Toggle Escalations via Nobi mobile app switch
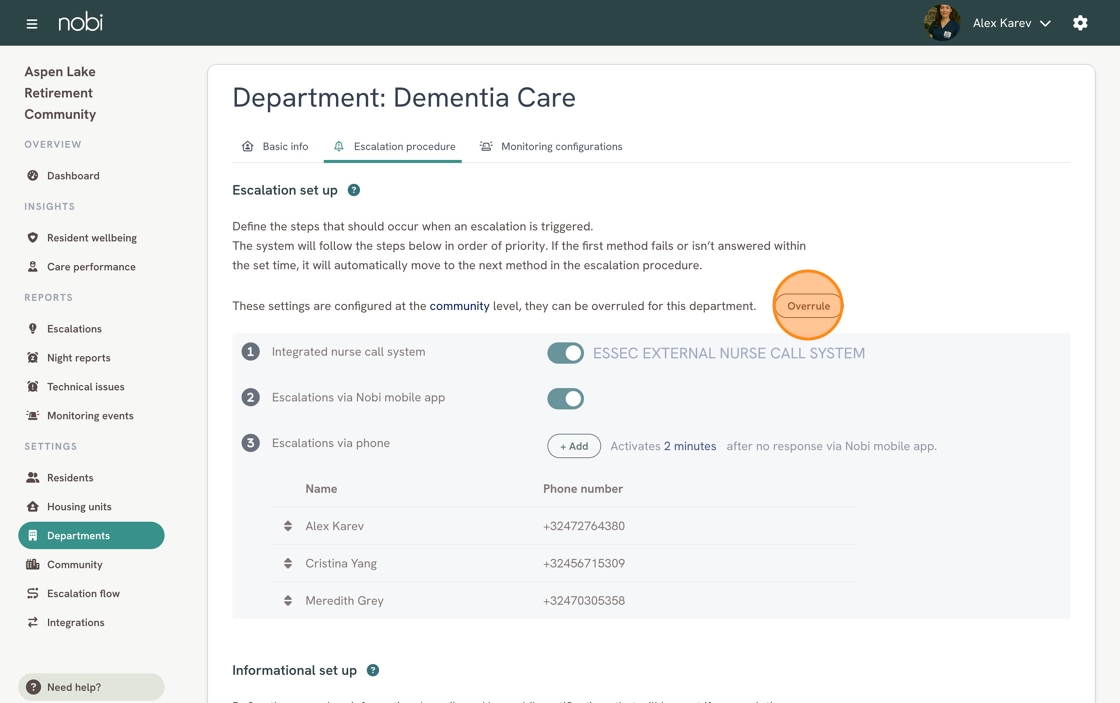 pos(565,398)
